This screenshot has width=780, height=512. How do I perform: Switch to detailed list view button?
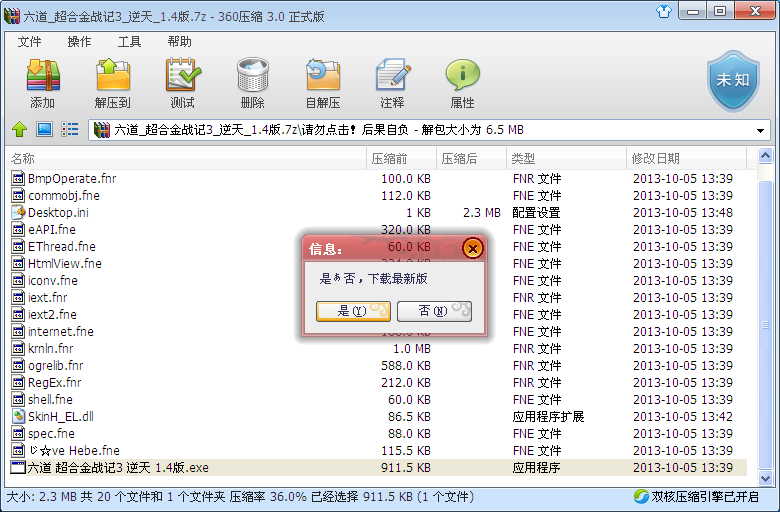point(70,129)
